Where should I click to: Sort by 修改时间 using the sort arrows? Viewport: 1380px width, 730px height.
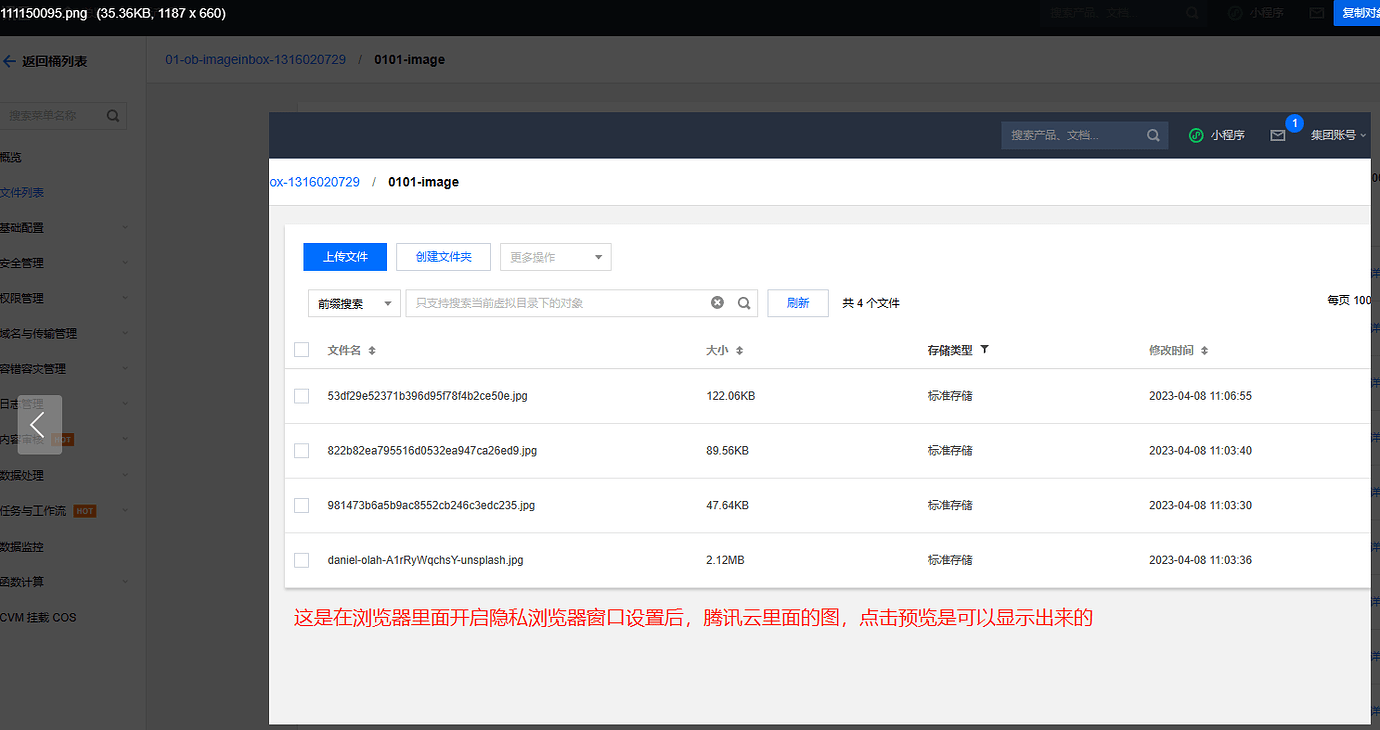click(1204, 351)
